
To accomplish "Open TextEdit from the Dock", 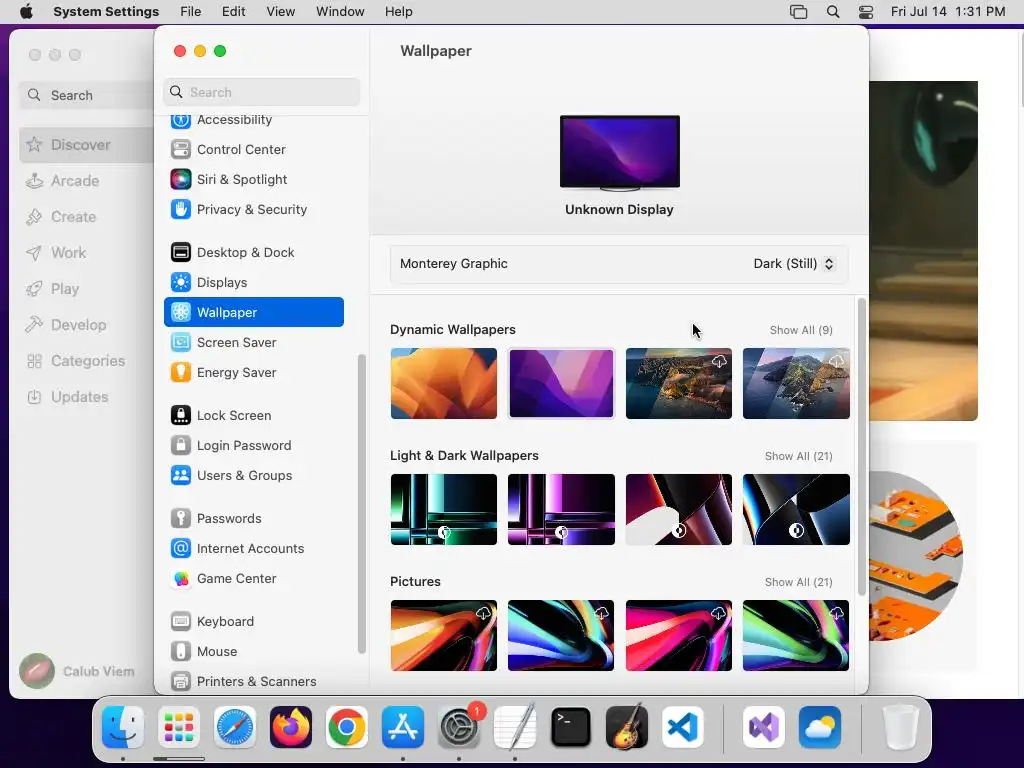I will coord(515,728).
